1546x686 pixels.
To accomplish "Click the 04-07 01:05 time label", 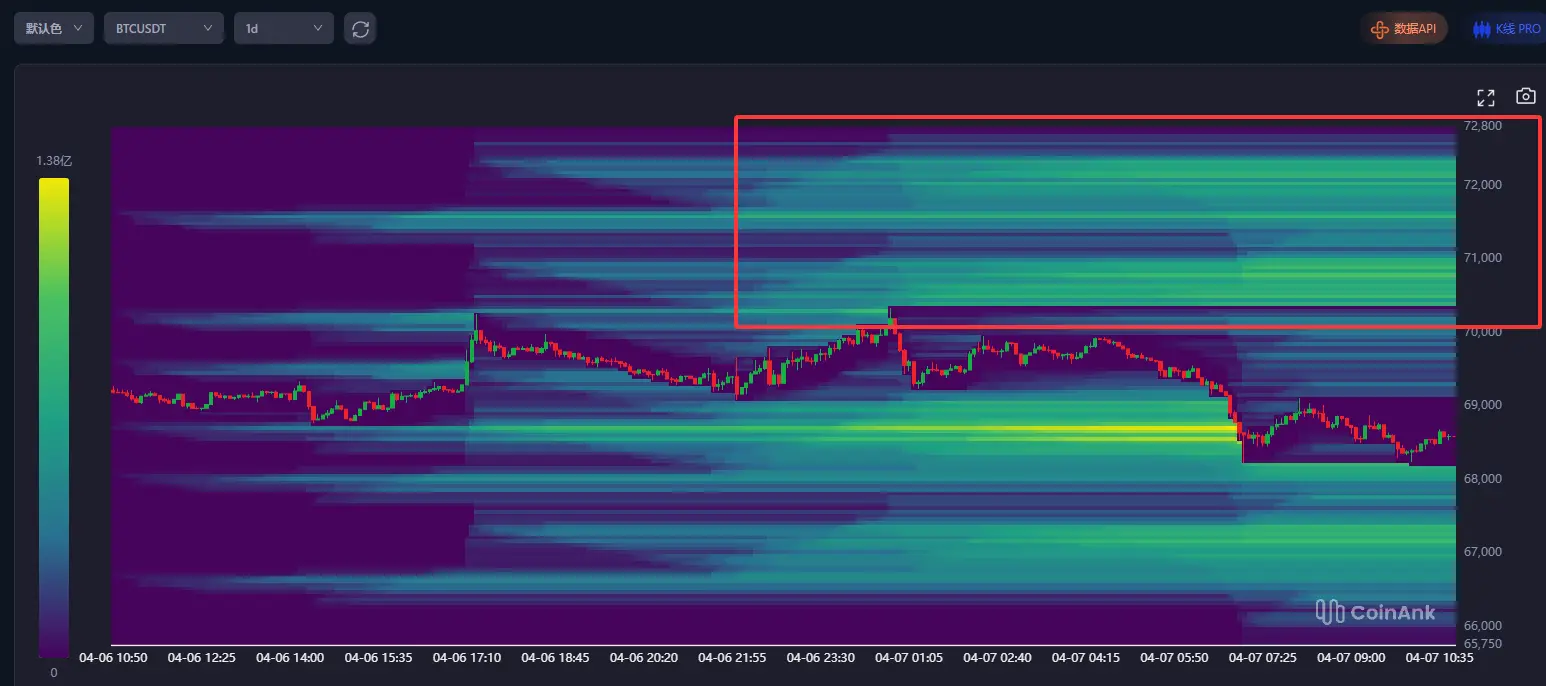I will (909, 658).
